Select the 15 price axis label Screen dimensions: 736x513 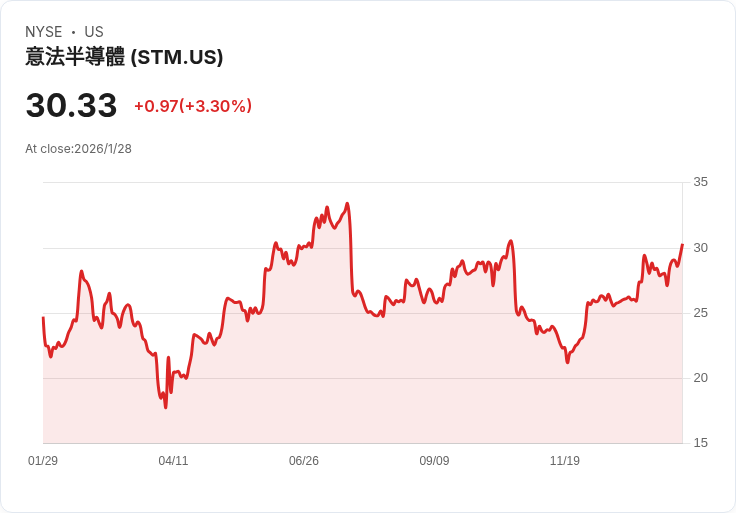click(701, 443)
